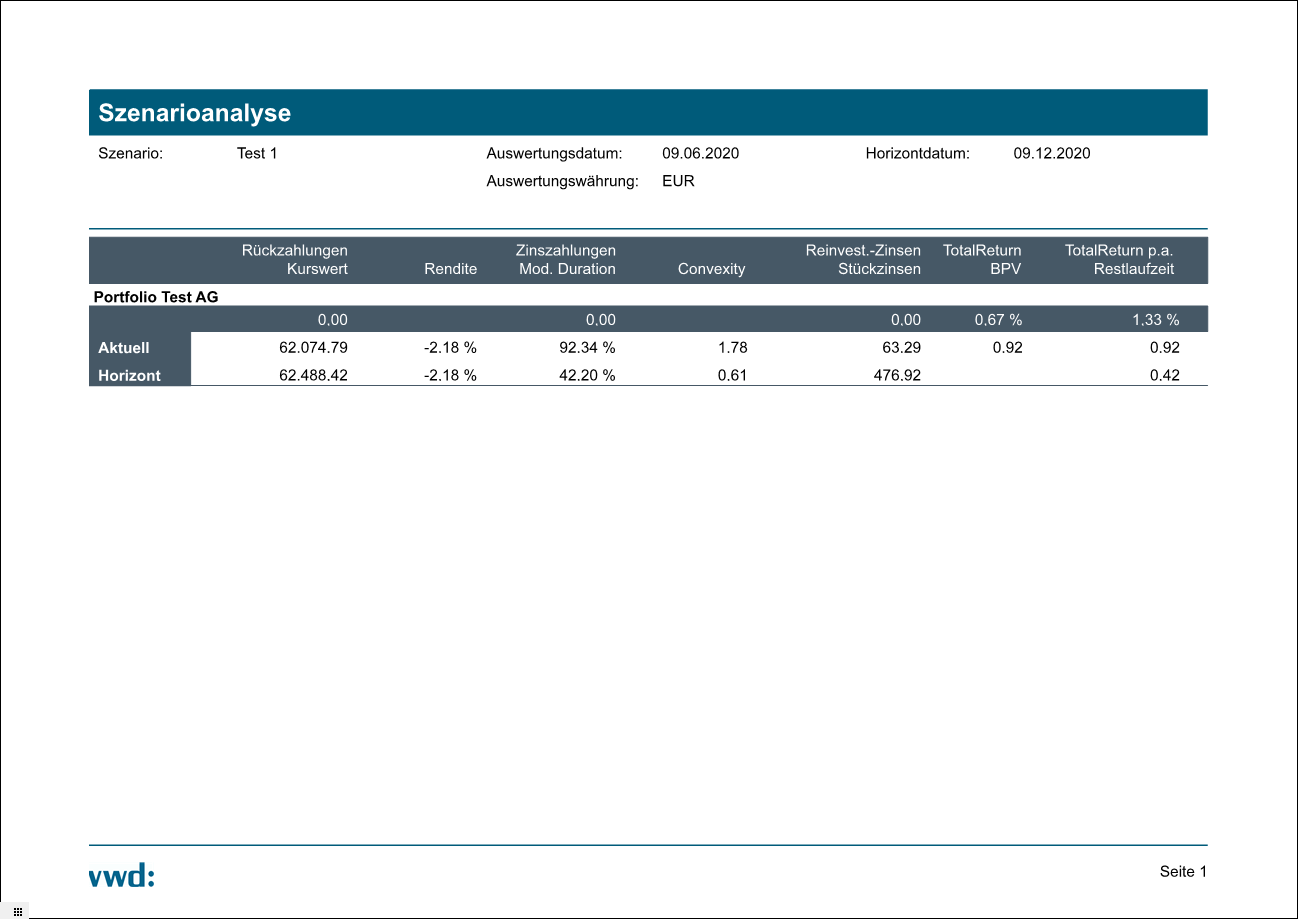Image resolution: width=1298 pixels, height=919 pixels.
Task: Click the vwd: logo in the footer
Action: [x=122, y=876]
